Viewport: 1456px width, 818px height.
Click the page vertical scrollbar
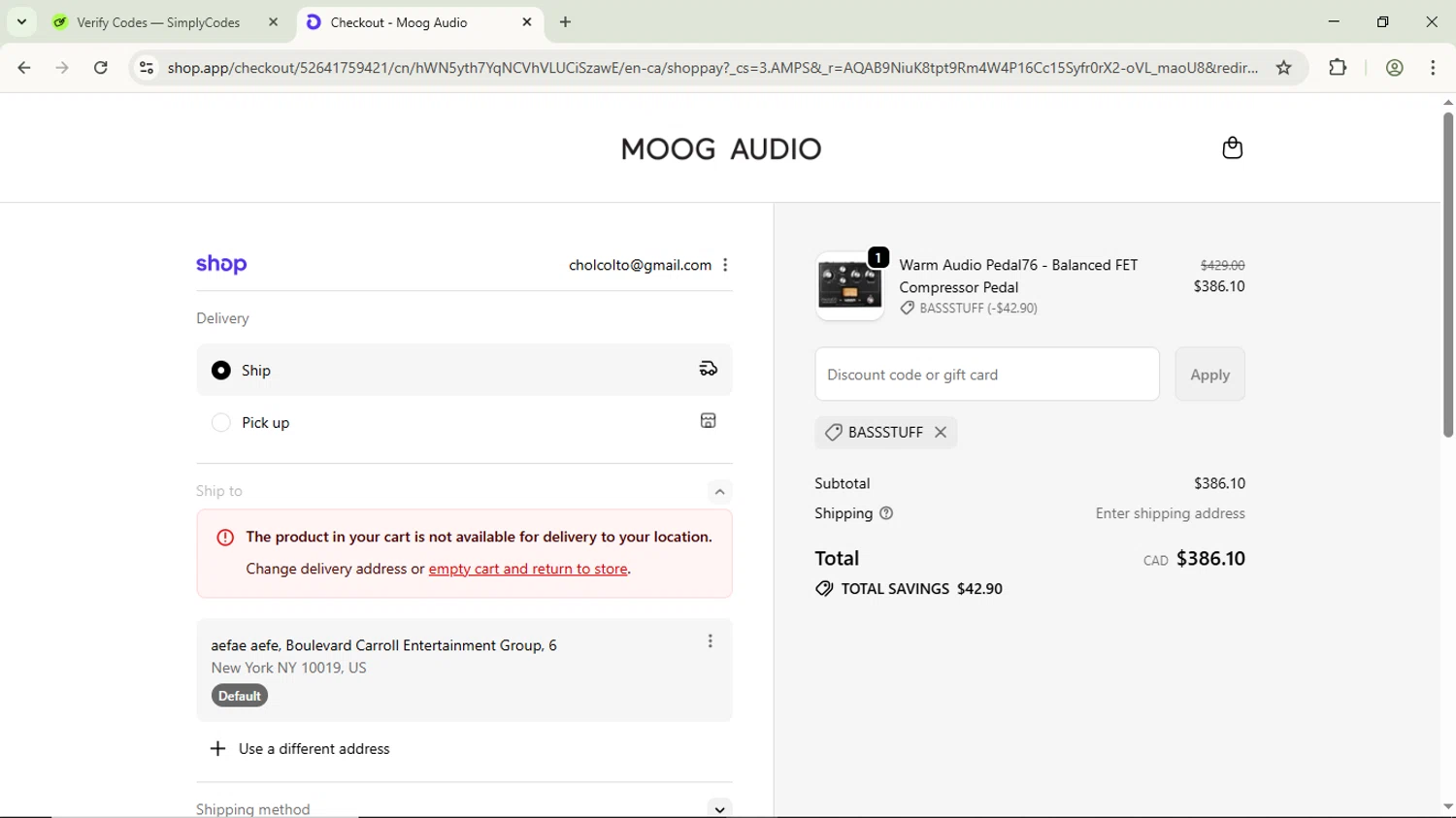[1447, 275]
